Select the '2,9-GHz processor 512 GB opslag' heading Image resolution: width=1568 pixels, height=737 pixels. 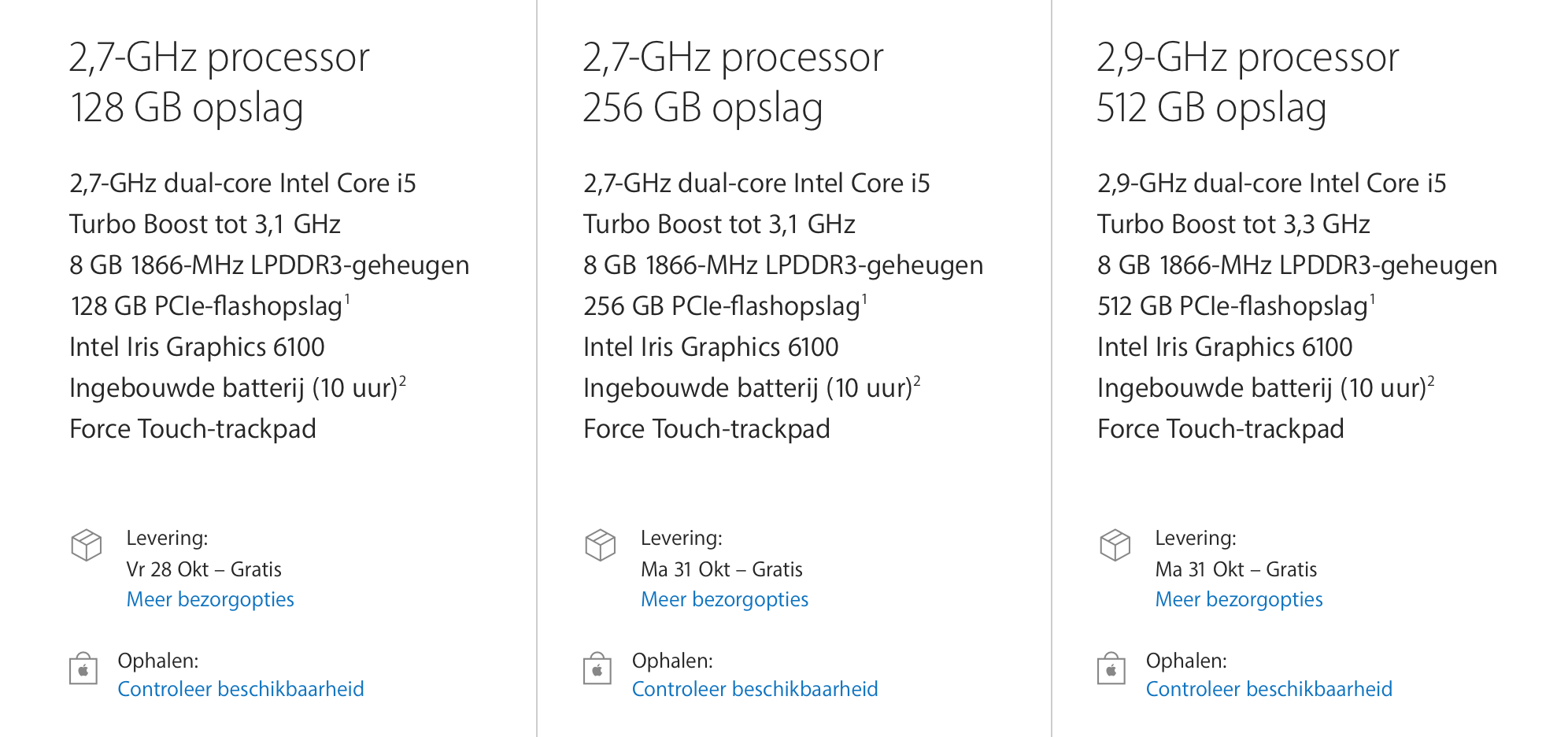[1248, 82]
